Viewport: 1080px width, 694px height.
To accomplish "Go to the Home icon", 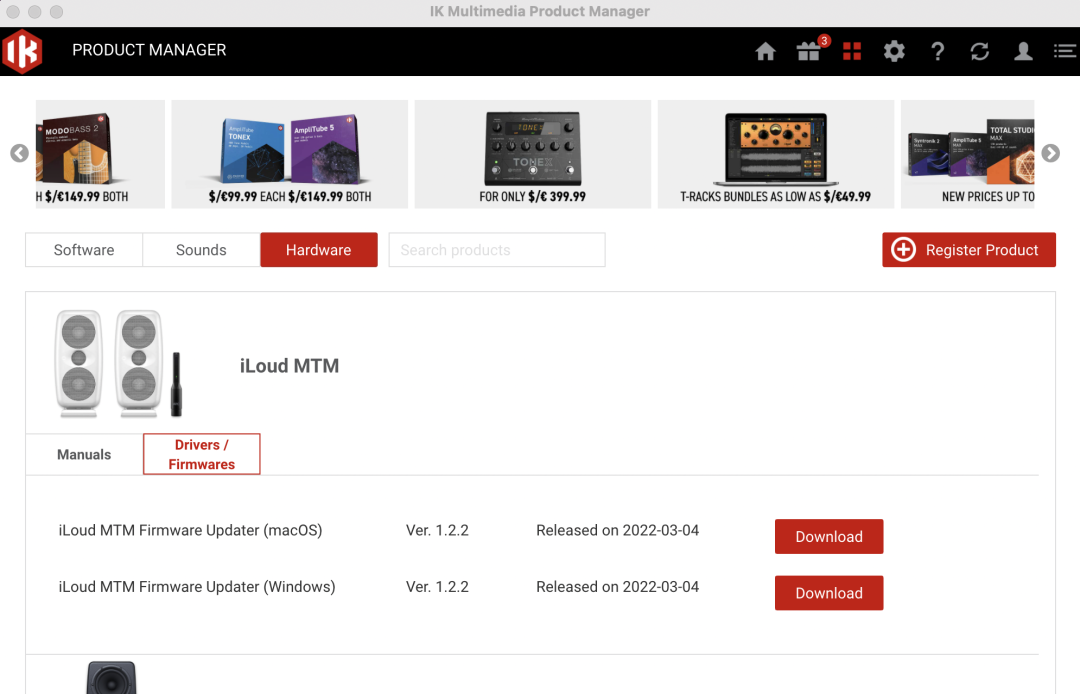I will click(x=765, y=51).
